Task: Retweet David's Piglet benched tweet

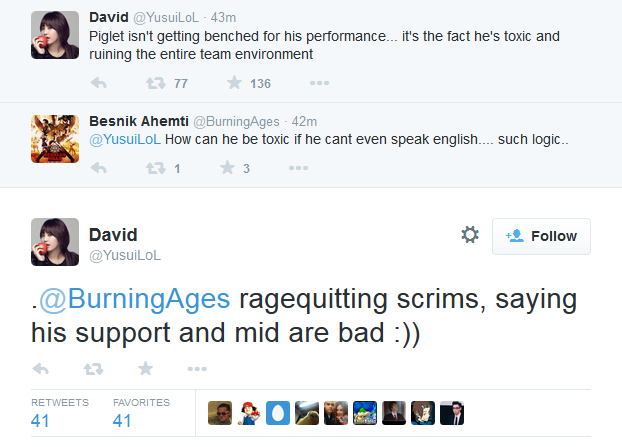Action: (156, 83)
